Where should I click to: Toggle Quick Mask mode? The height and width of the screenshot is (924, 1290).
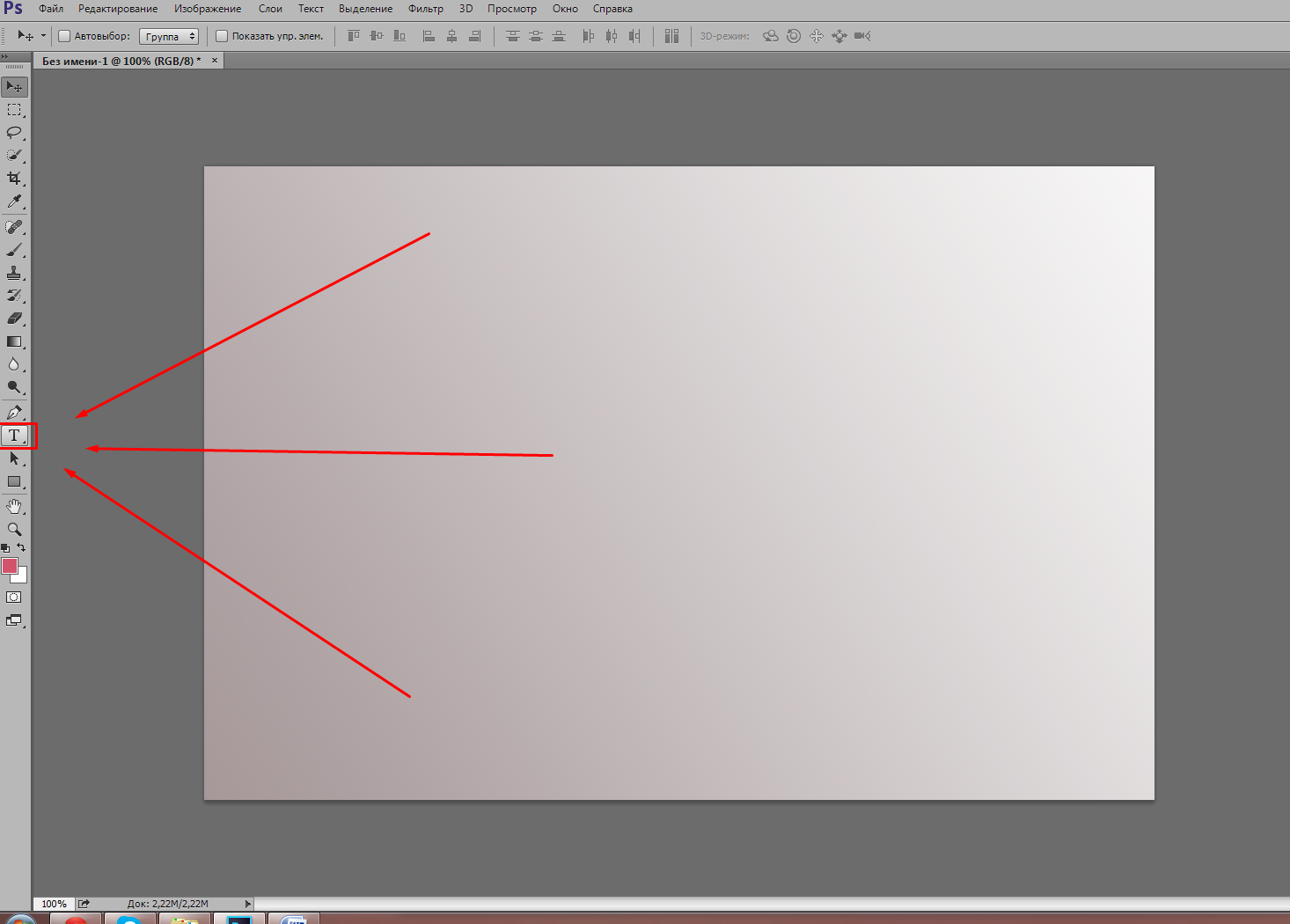14,598
